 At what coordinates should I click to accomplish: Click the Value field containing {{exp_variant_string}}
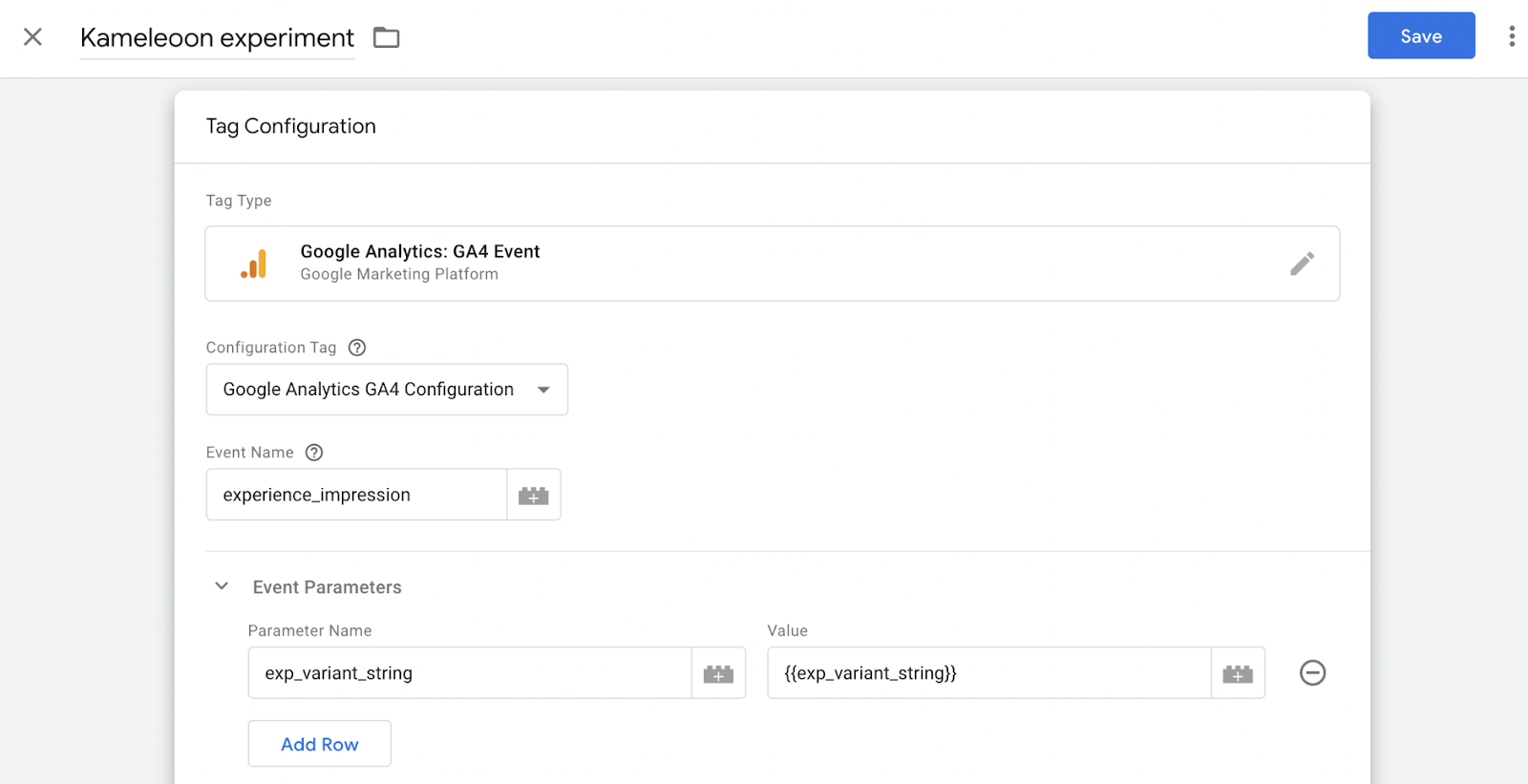[988, 673]
